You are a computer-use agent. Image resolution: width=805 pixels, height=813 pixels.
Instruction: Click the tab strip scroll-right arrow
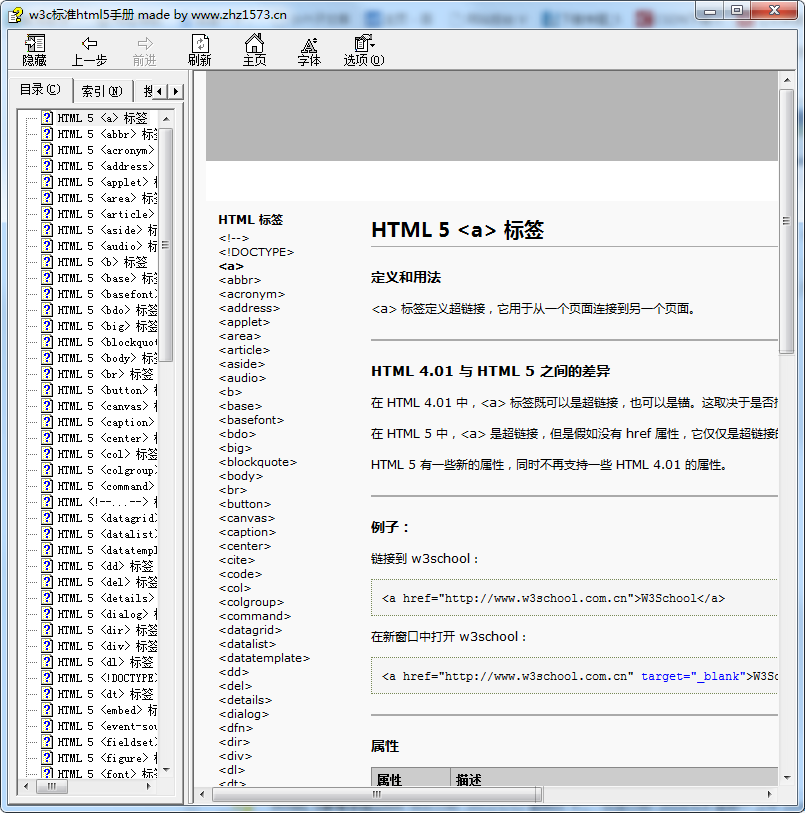click(x=176, y=92)
